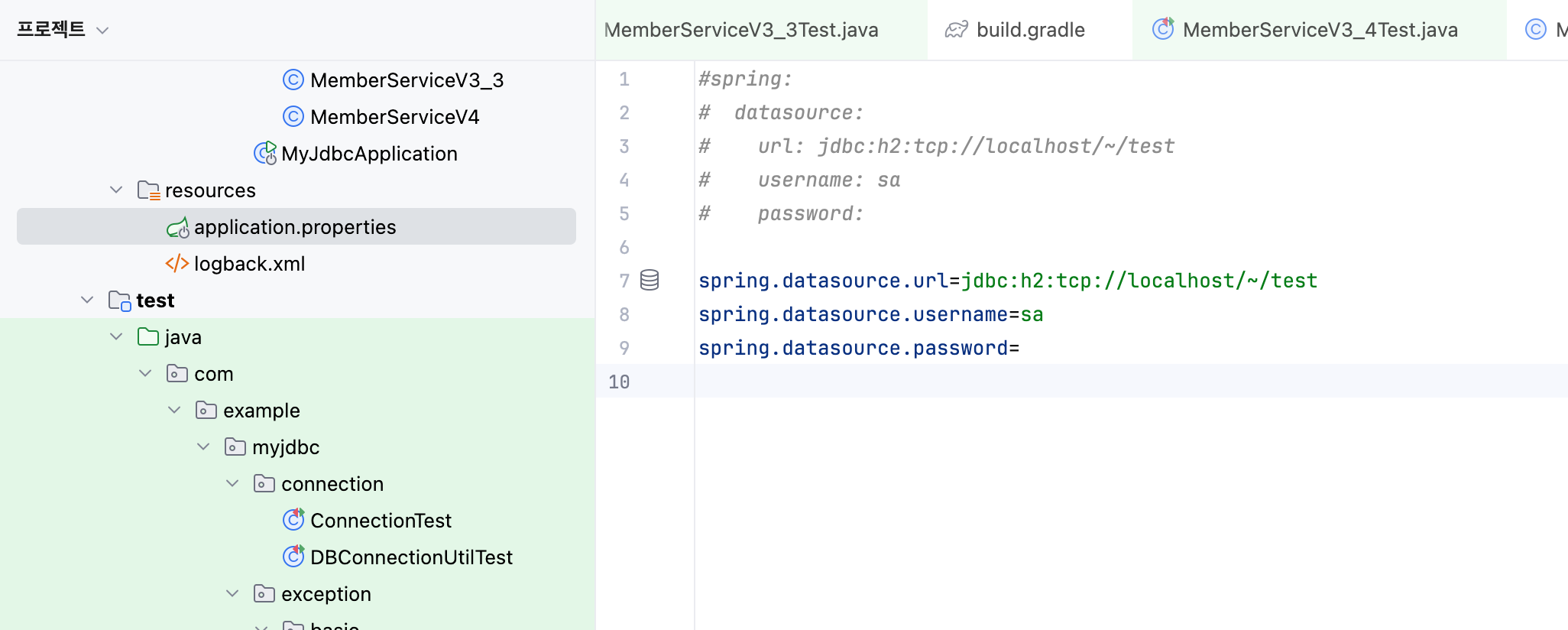Screen dimensions: 1568x630
Task: Open the build.gradle tab
Action: coord(1030,30)
